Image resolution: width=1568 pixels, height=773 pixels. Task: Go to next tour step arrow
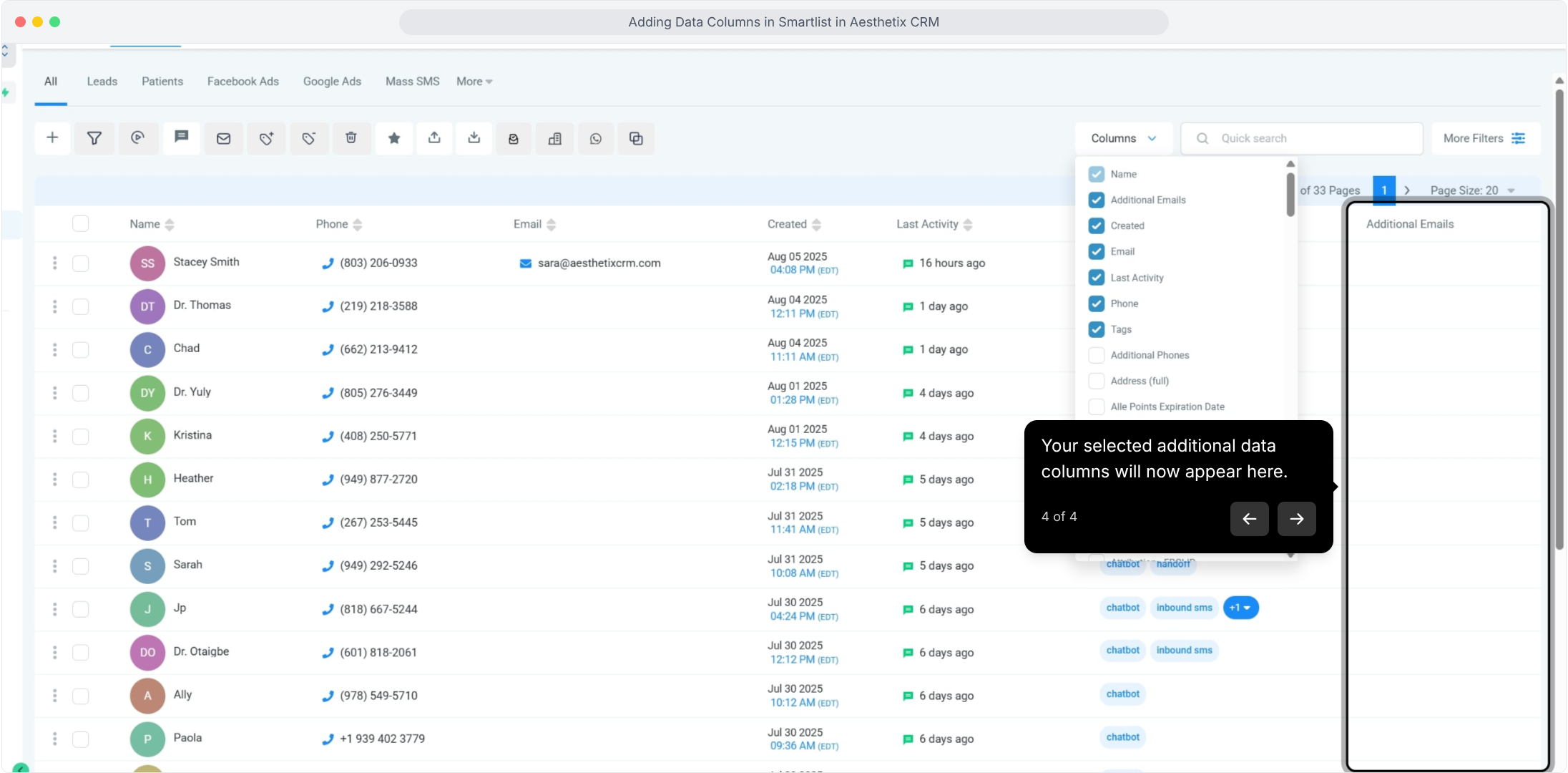pos(1297,519)
